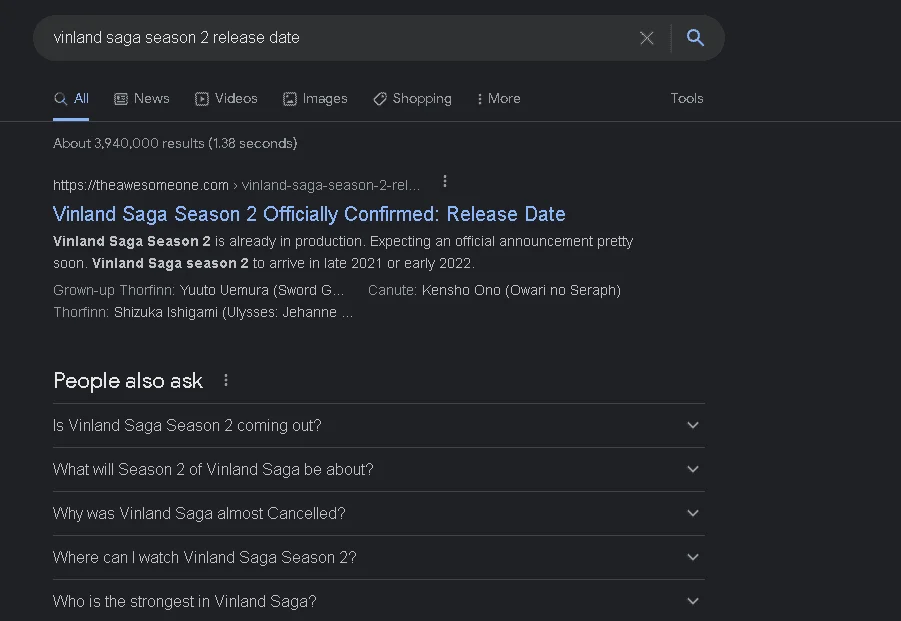Expand "Why was Vinland Saga almost Cancelled?"

point(379,514)
